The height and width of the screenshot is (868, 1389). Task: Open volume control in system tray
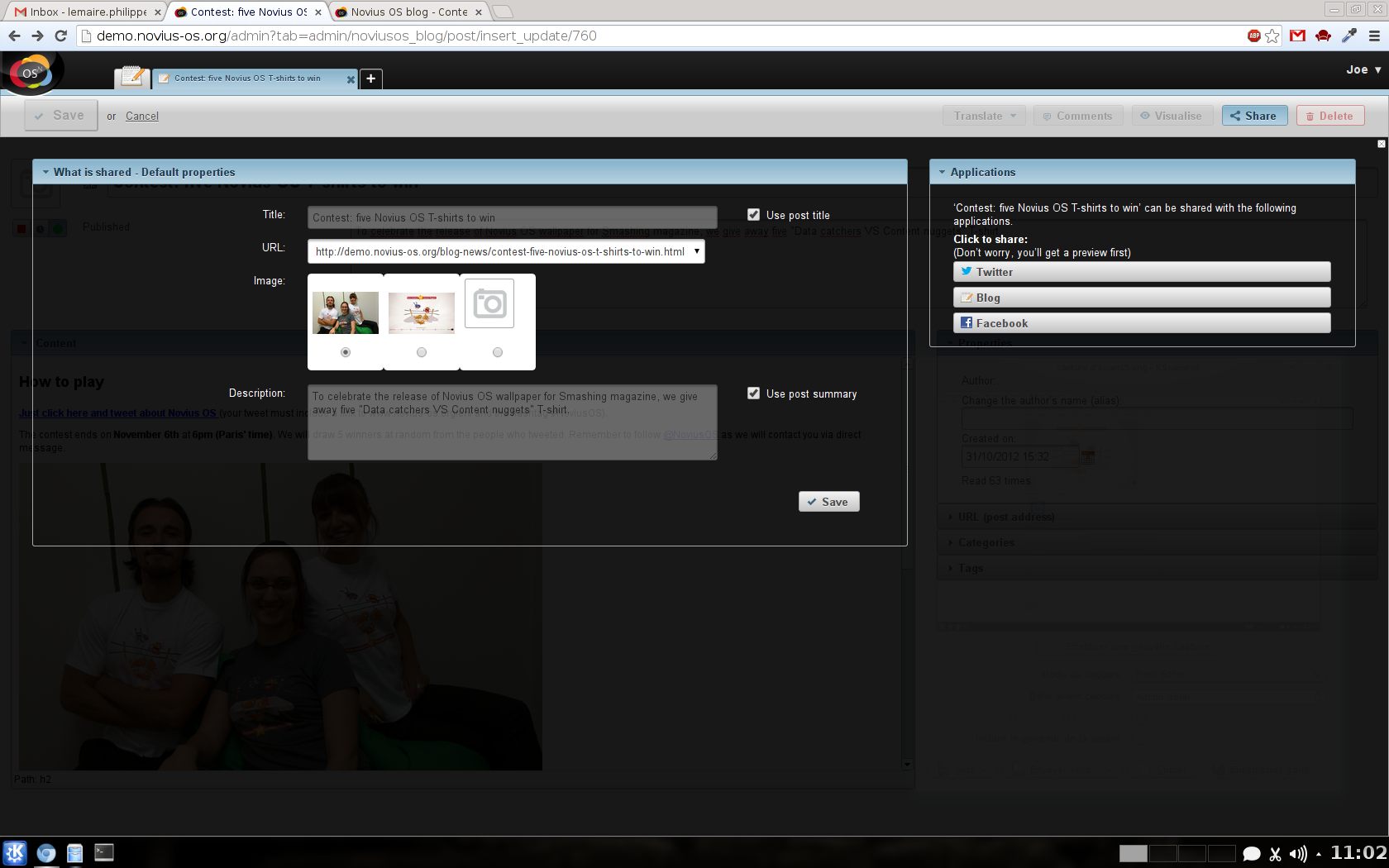(x=1298, y=854)
